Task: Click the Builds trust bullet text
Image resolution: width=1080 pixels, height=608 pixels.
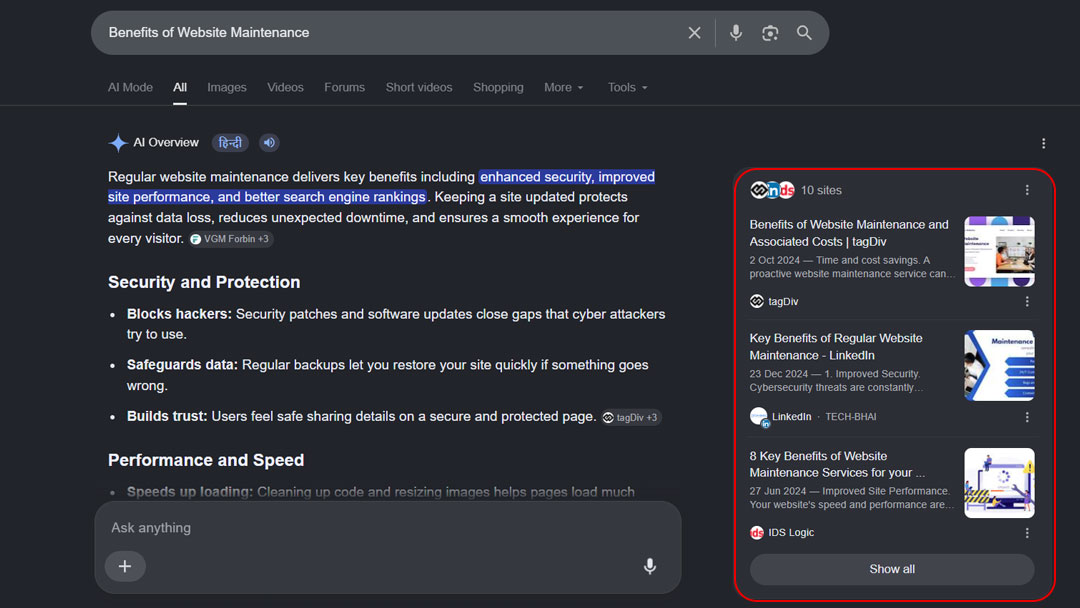Action: pos(362,417)
